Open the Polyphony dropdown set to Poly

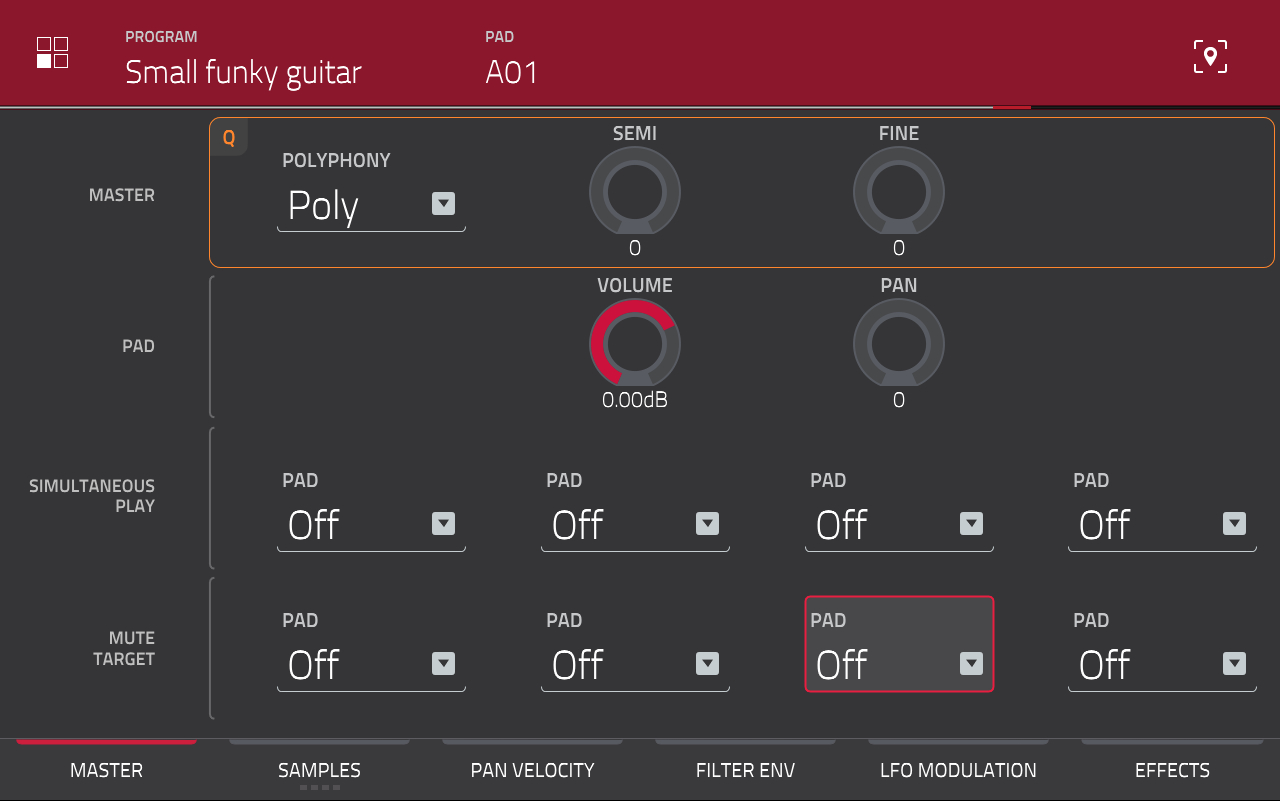coord(370,207)
